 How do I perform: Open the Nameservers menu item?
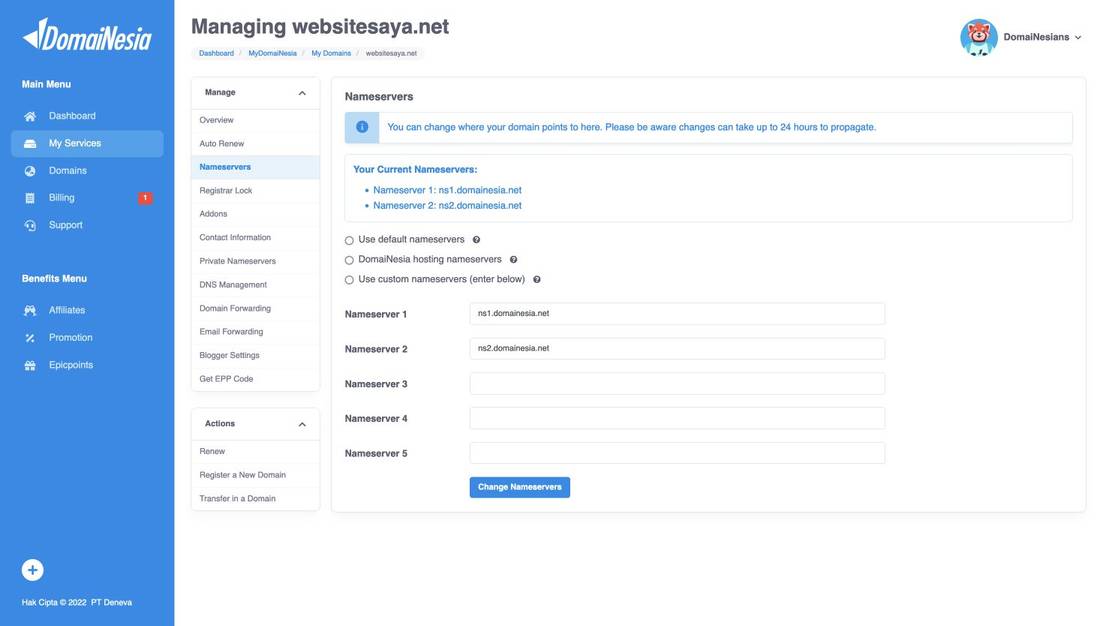[x=222, y=164]
